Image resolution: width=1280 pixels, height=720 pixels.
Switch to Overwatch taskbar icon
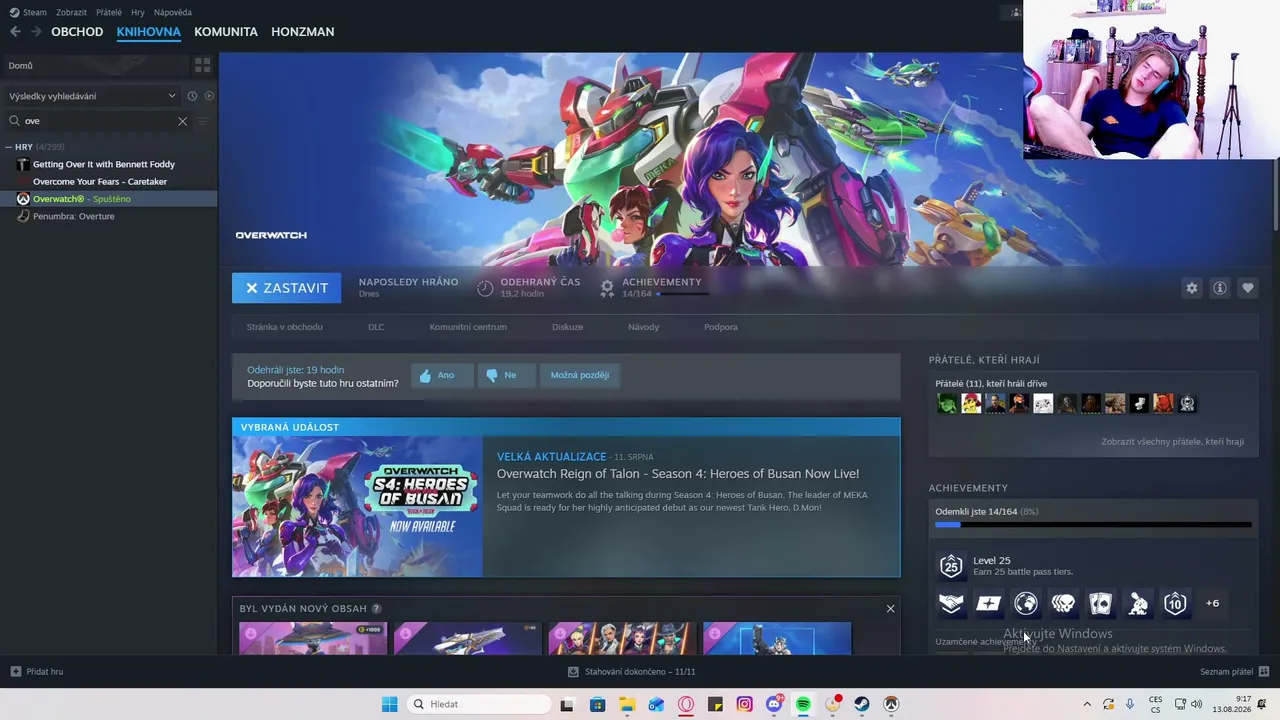point(891,704)
